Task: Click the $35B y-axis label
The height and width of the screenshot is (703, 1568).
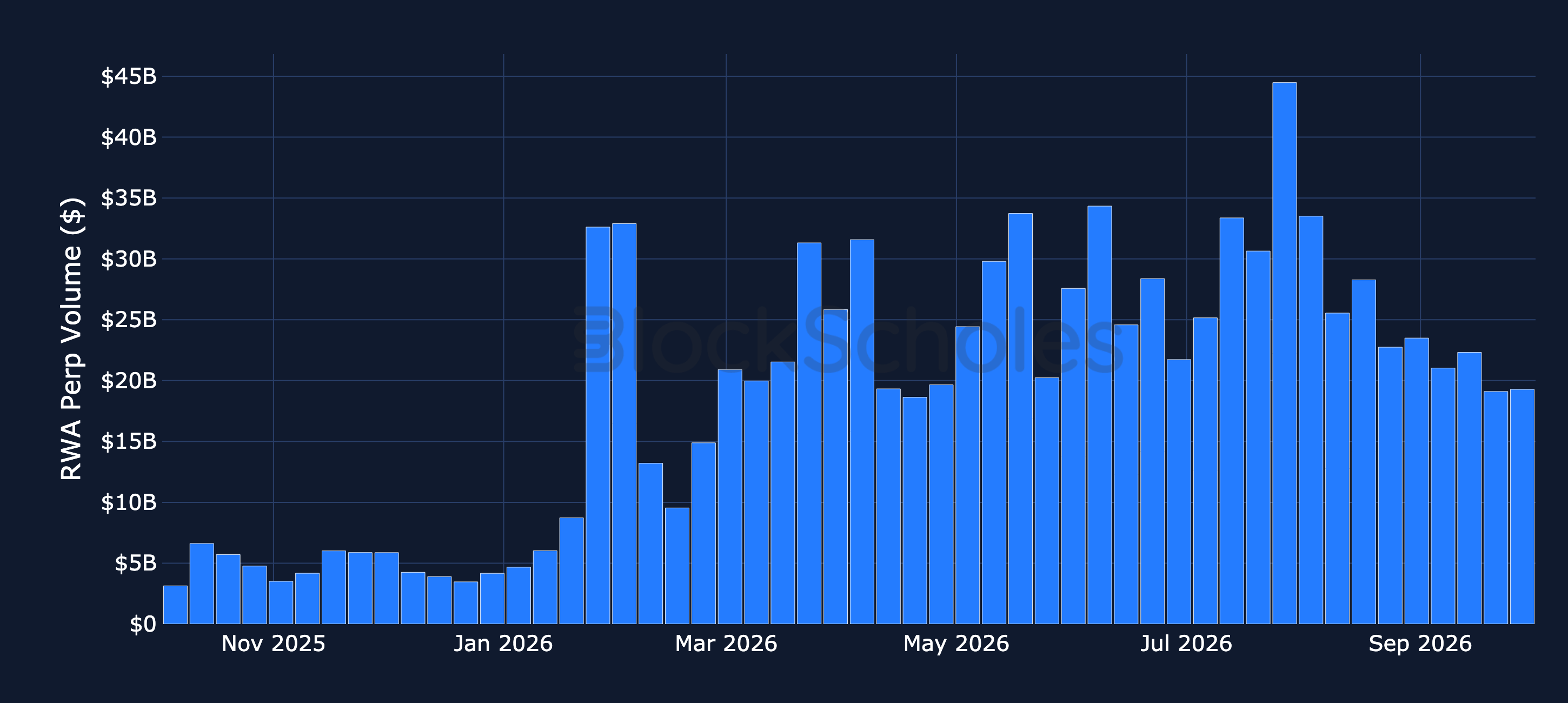Action: point(129,198)
